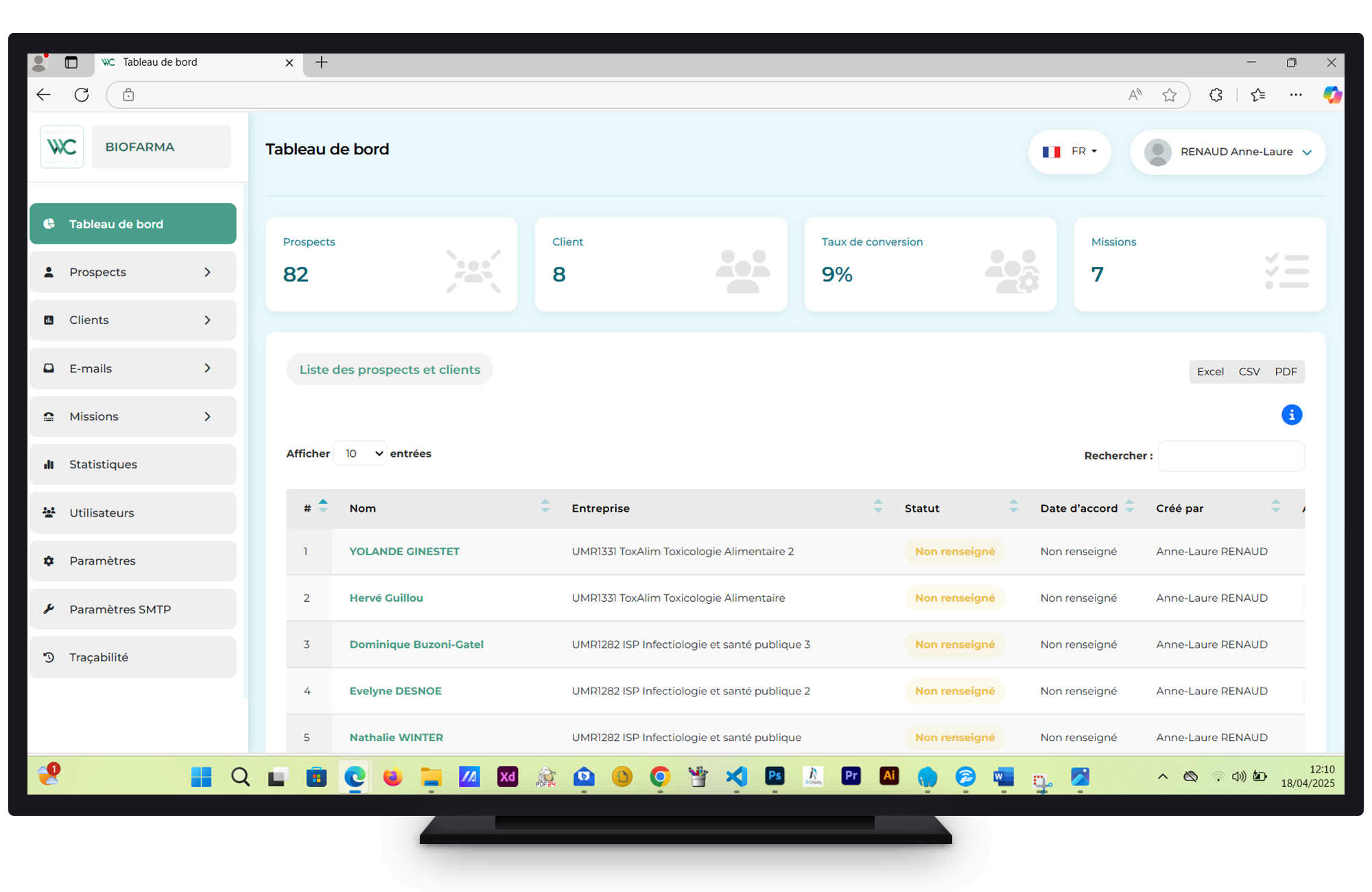This screenshot has height=892, width=1372.
Task: Sort table by Entreprise column
Action: point(877,507)
